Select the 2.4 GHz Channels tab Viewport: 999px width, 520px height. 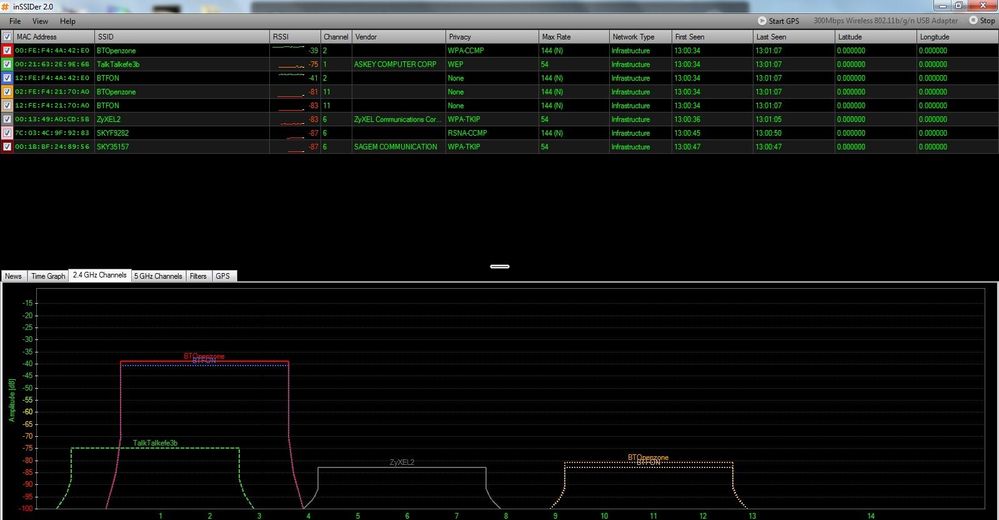(x=99, y=275)
